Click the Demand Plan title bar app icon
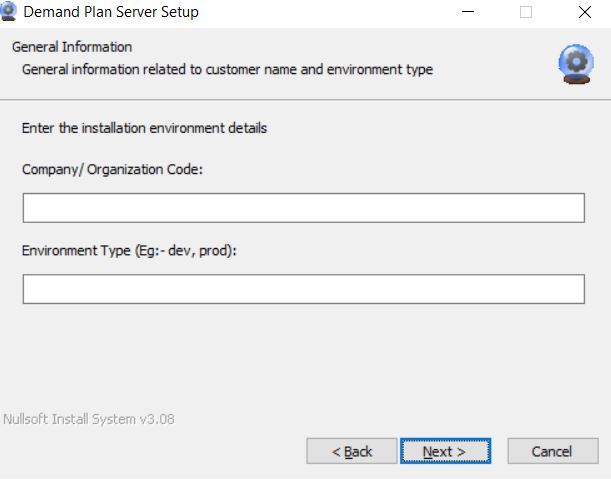 coord(10,12)
